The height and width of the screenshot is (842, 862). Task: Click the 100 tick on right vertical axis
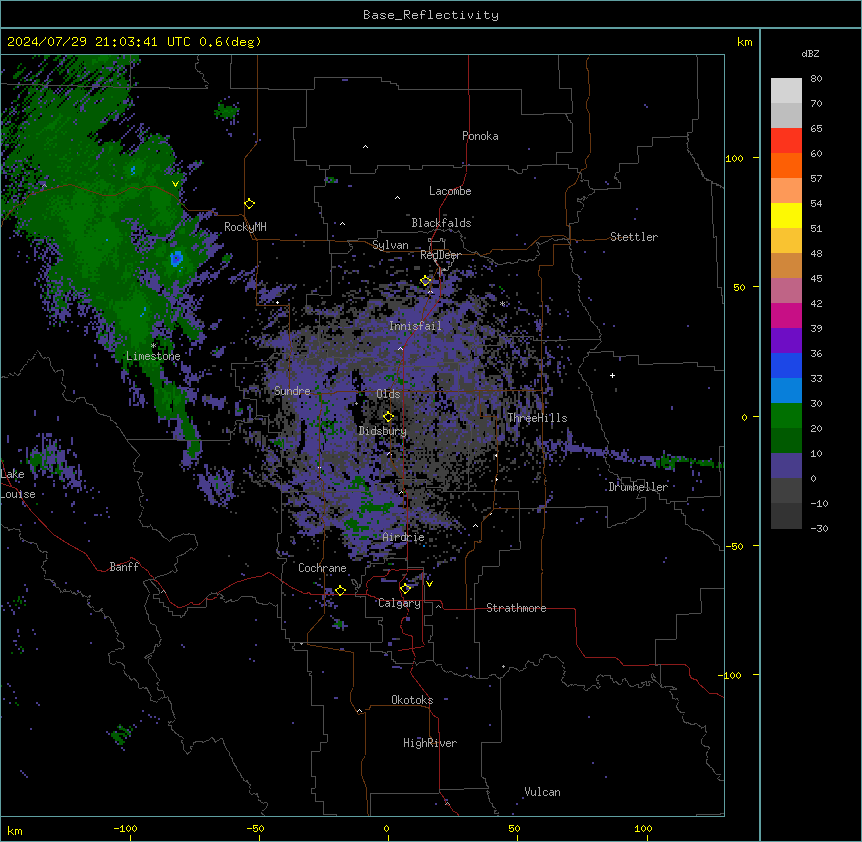point(734,158)
